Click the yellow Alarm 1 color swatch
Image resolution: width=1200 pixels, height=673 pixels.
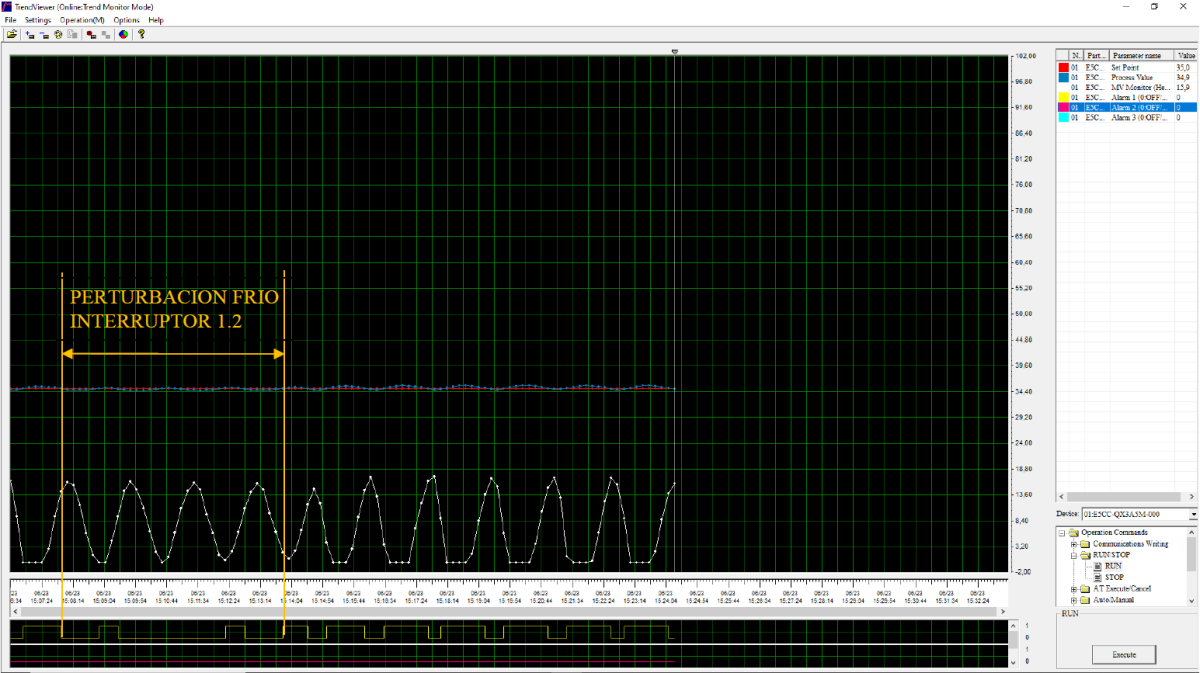(x=1063, y=97)
